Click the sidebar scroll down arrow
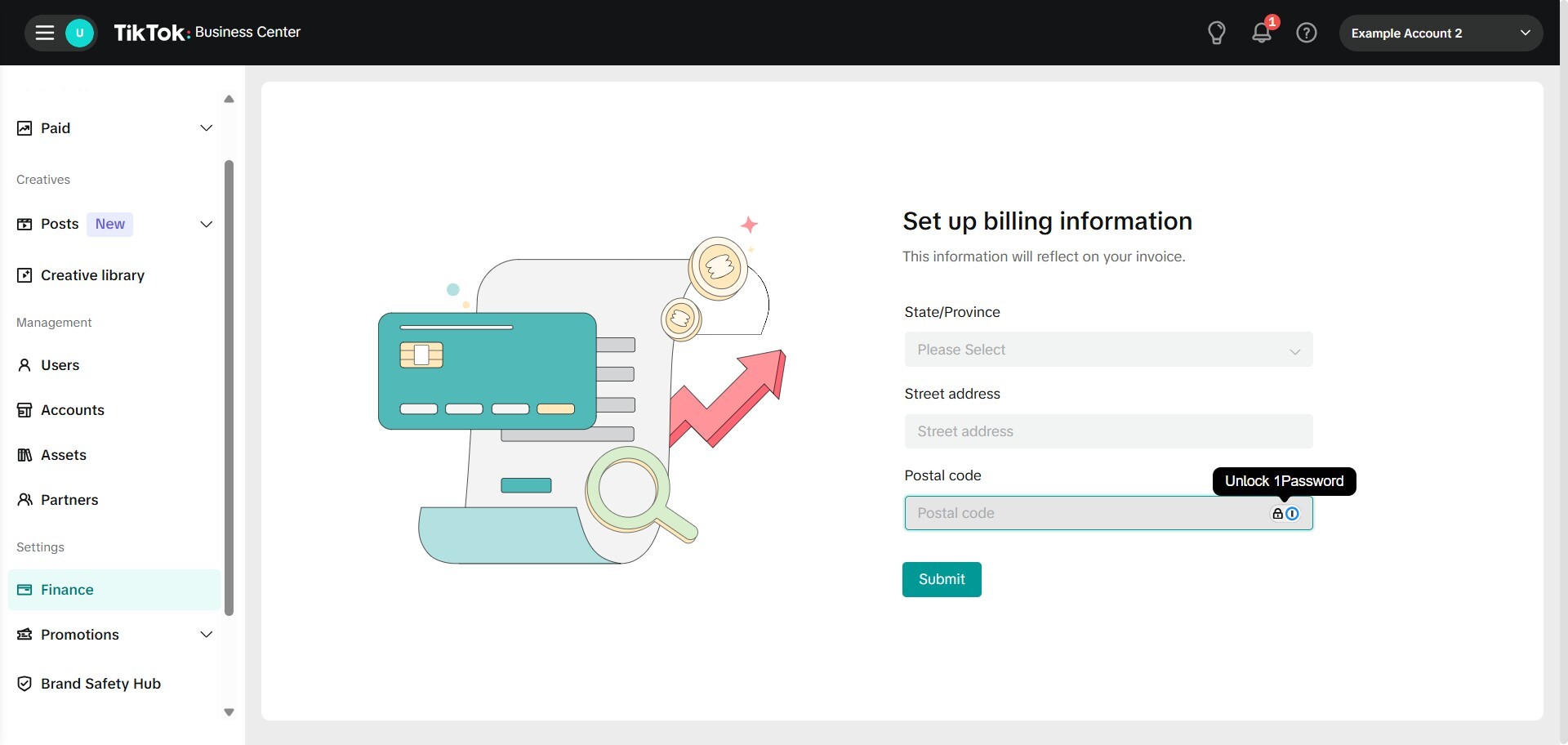1568x745 pixels. pyautogui.click(x=229, y=712)
